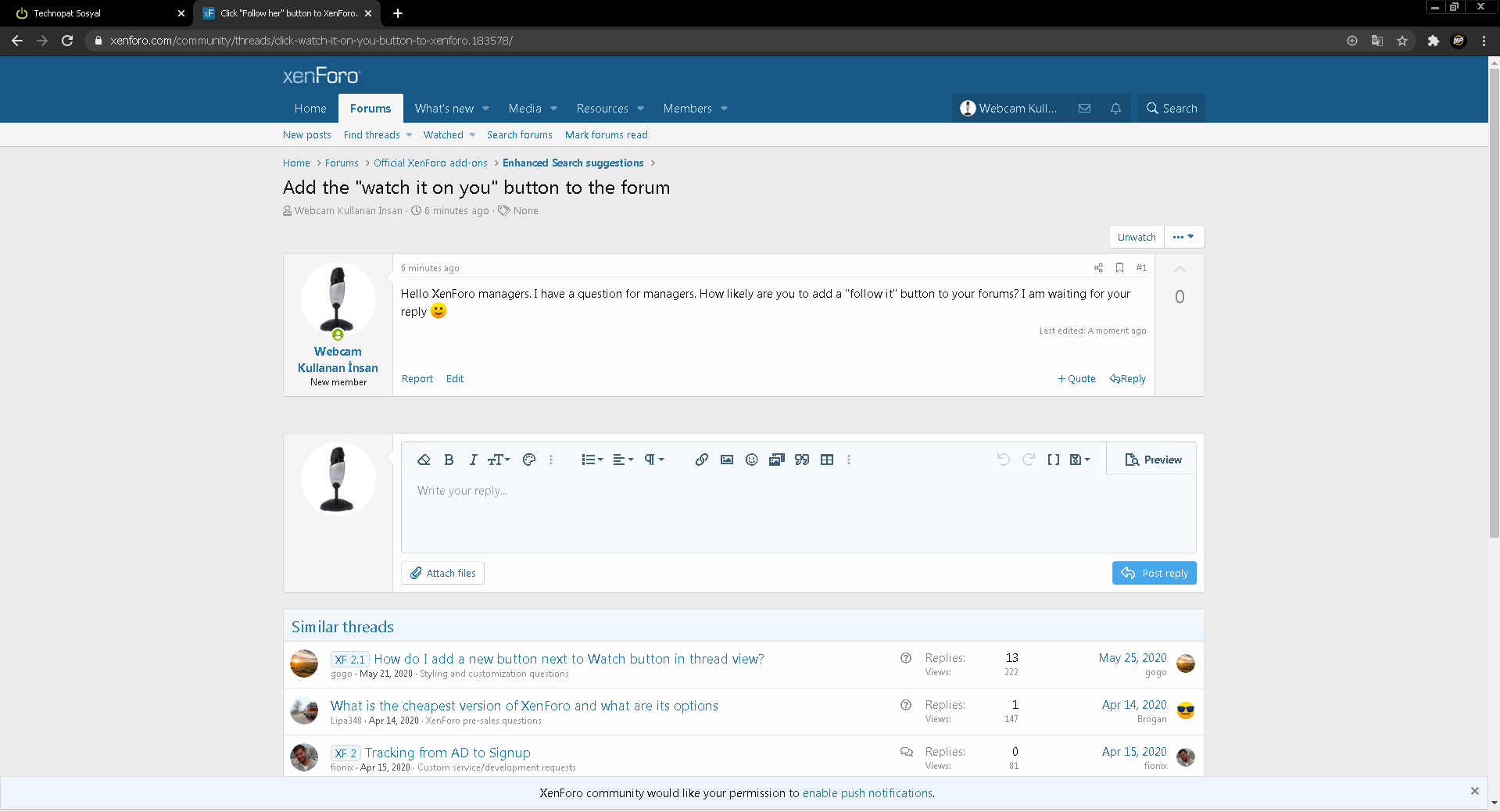
Task: Open the browser extensions puzzle icon
Action: tap(1433, 41)
